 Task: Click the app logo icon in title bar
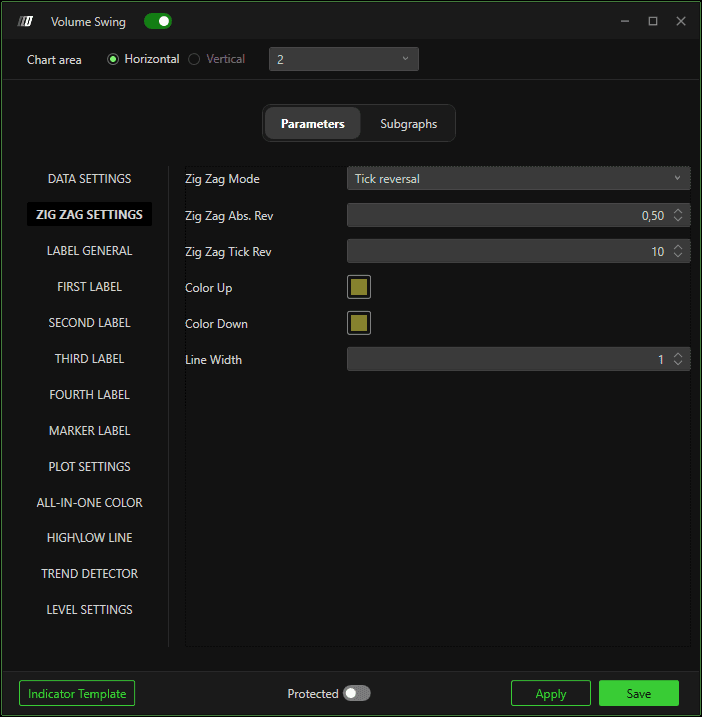point(25,21)
